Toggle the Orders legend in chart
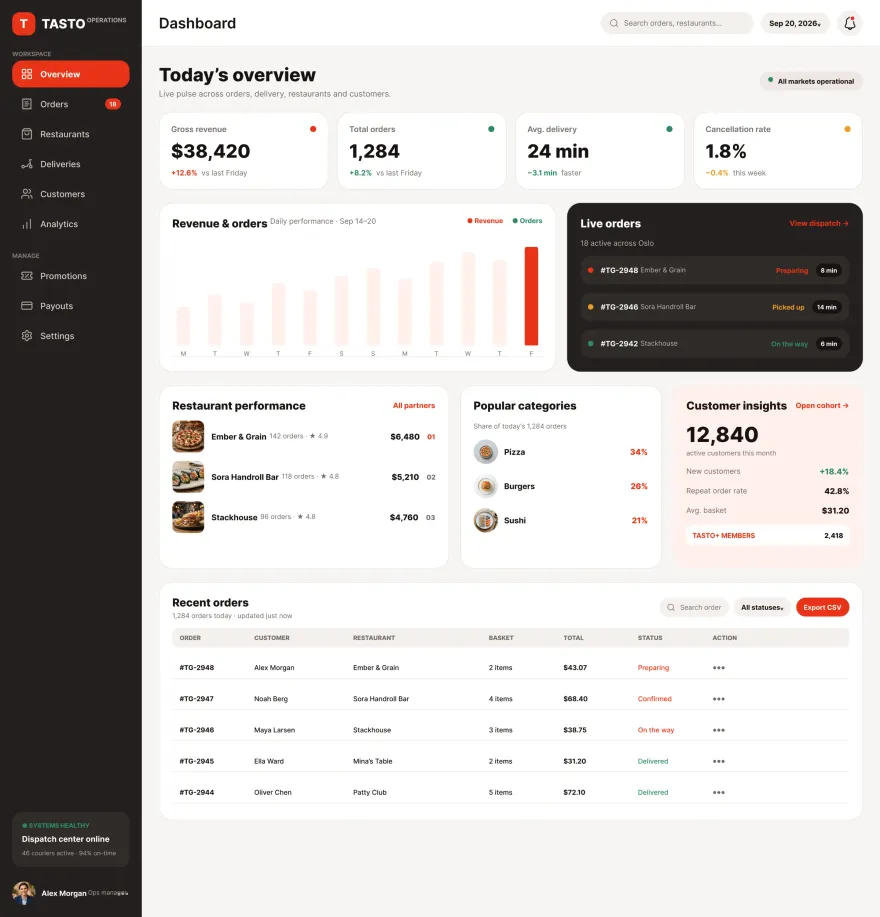This screenshot has width=880, height=917. [527, 221]
